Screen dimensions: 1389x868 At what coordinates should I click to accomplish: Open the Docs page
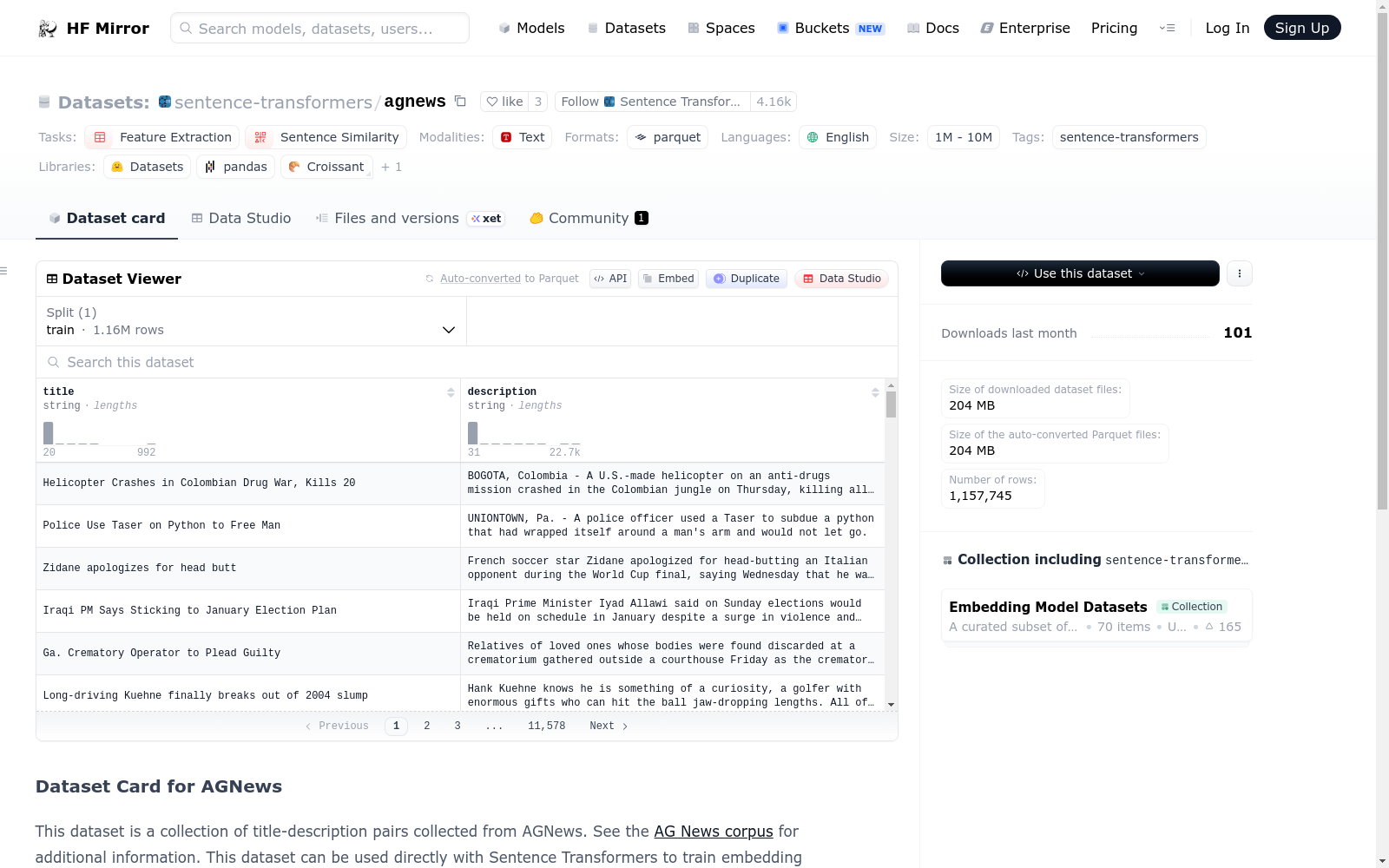click(x=933, y=29)
